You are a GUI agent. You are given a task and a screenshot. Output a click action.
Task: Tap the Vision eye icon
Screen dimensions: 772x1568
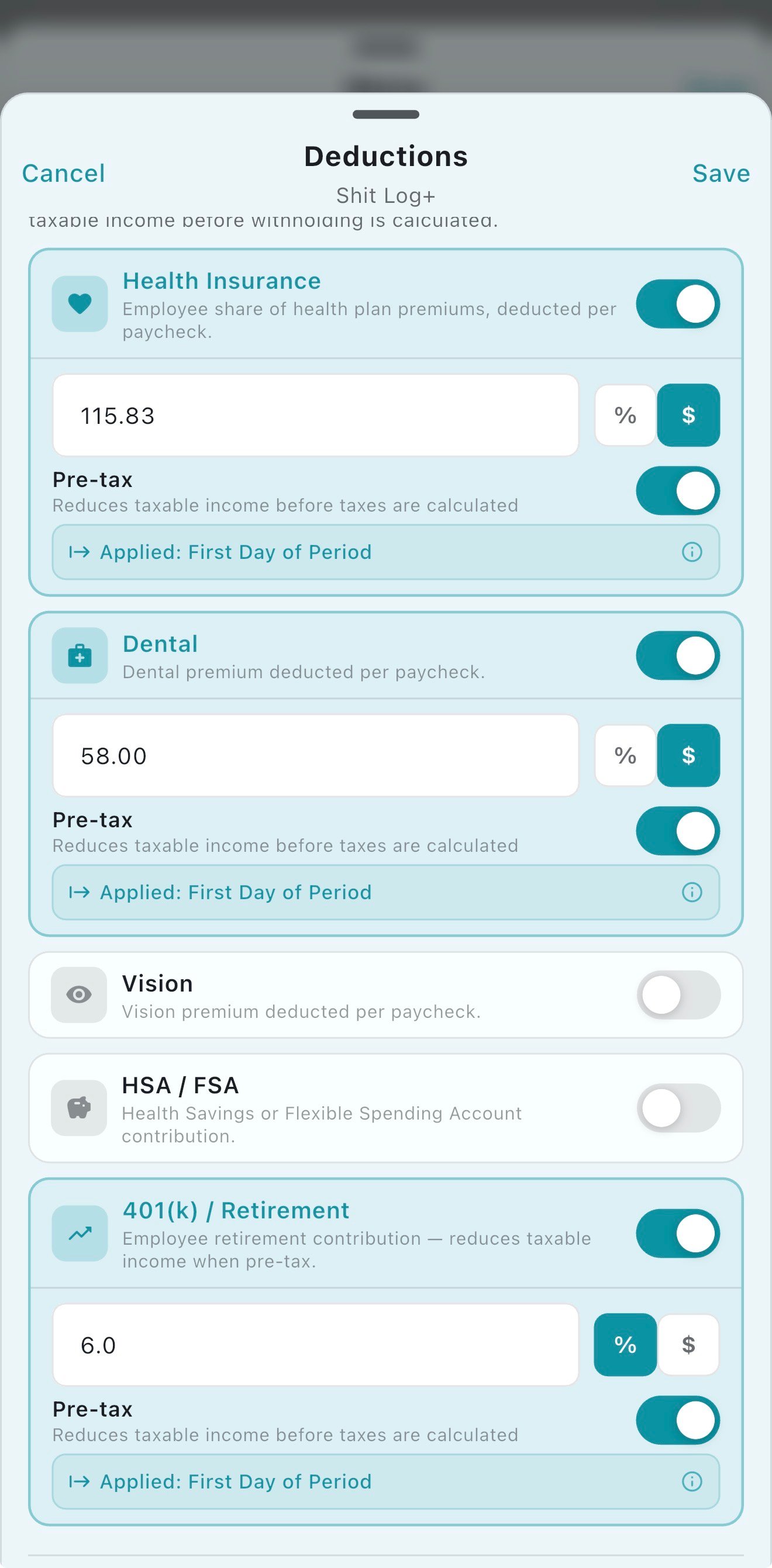point(79,994)
